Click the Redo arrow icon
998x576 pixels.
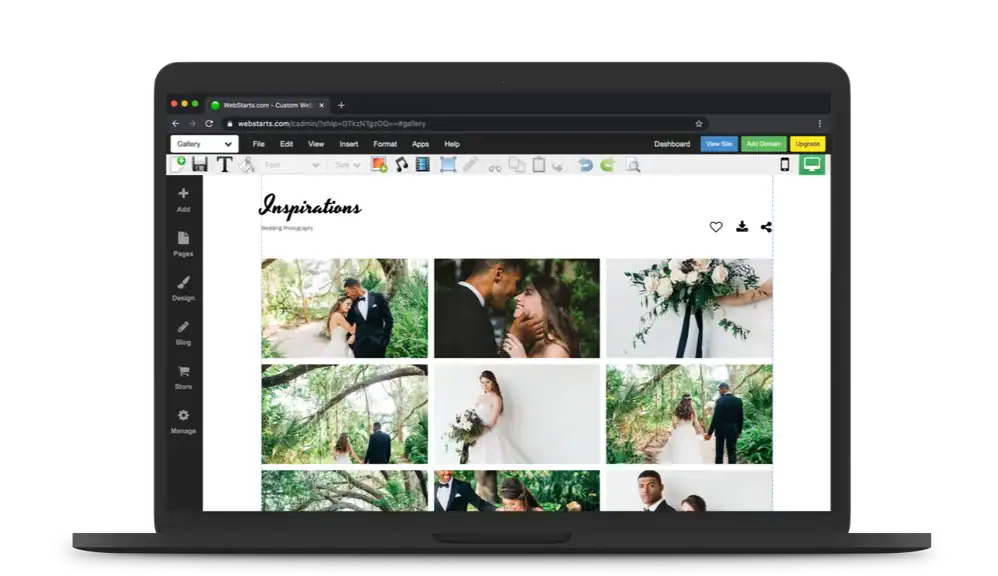[x=607, y=165]
